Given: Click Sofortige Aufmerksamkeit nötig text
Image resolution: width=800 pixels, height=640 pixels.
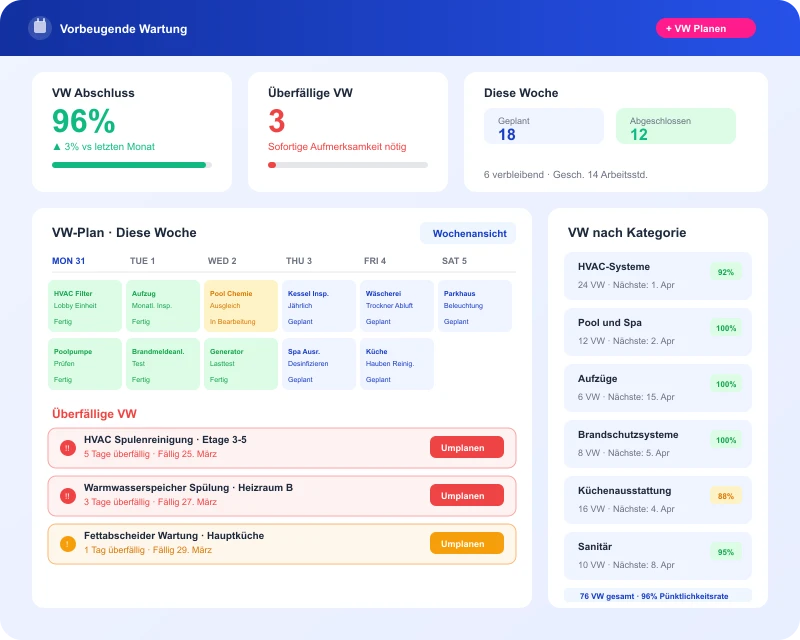Looking at the screenshot, I should click(x=337, y=146).
